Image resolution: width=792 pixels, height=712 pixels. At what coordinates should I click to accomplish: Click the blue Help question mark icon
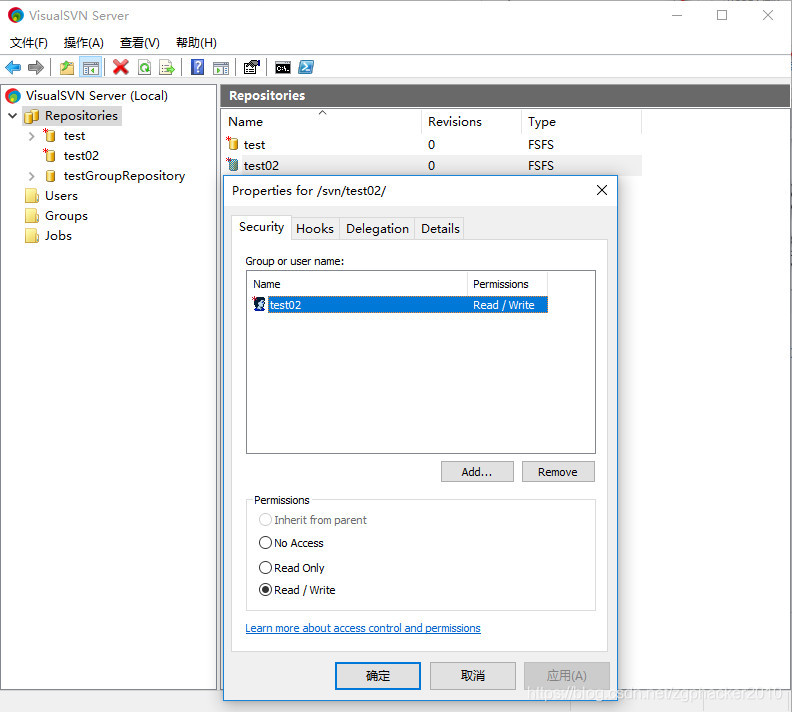coord(197,67)
